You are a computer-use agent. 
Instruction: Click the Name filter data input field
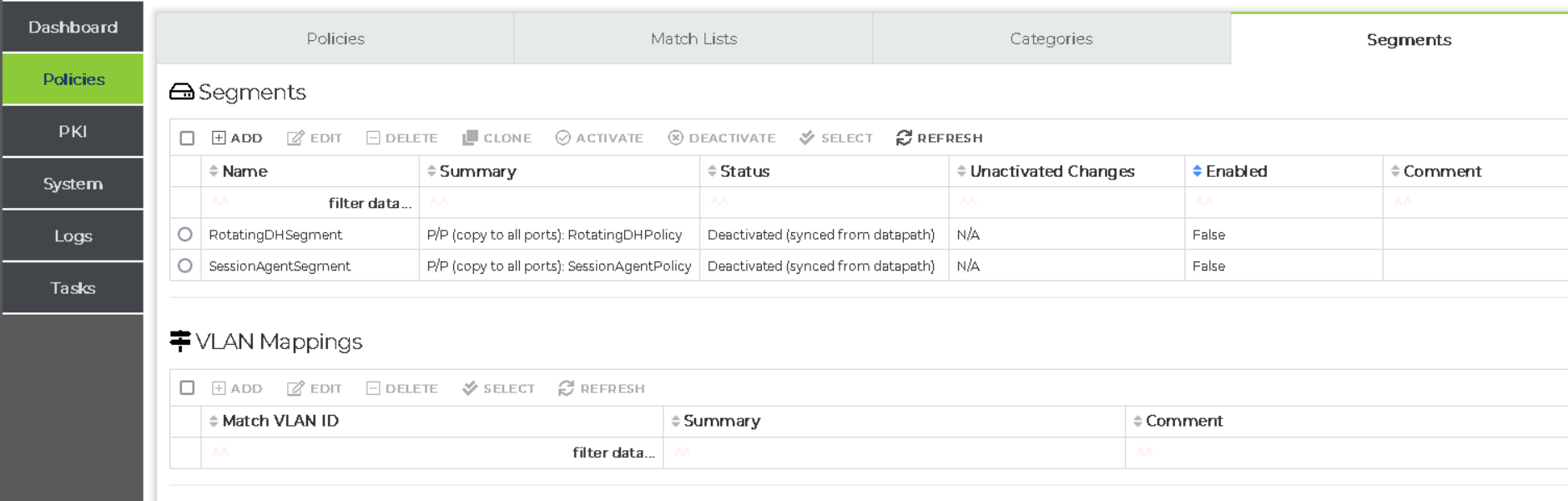[x=310, y=203]
